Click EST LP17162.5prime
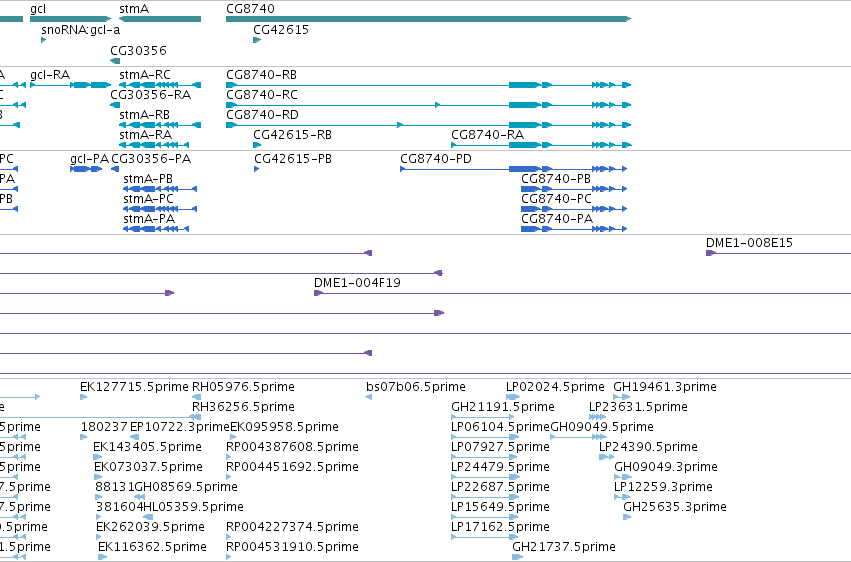This screenshot has width=851, height=562. coord(500,527)
